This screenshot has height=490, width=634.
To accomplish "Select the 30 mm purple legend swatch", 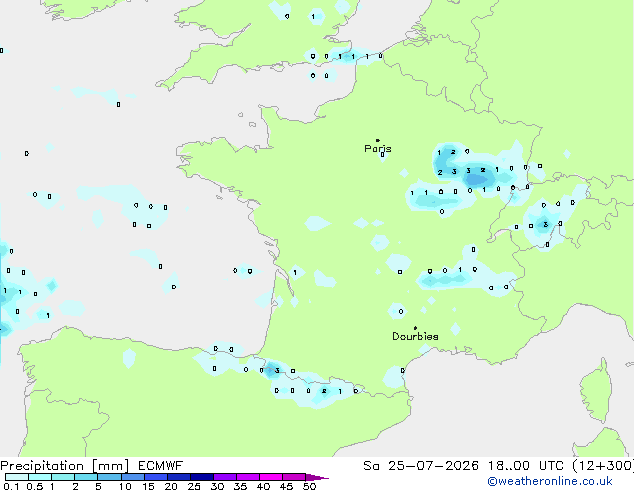I will click(225, 477).
